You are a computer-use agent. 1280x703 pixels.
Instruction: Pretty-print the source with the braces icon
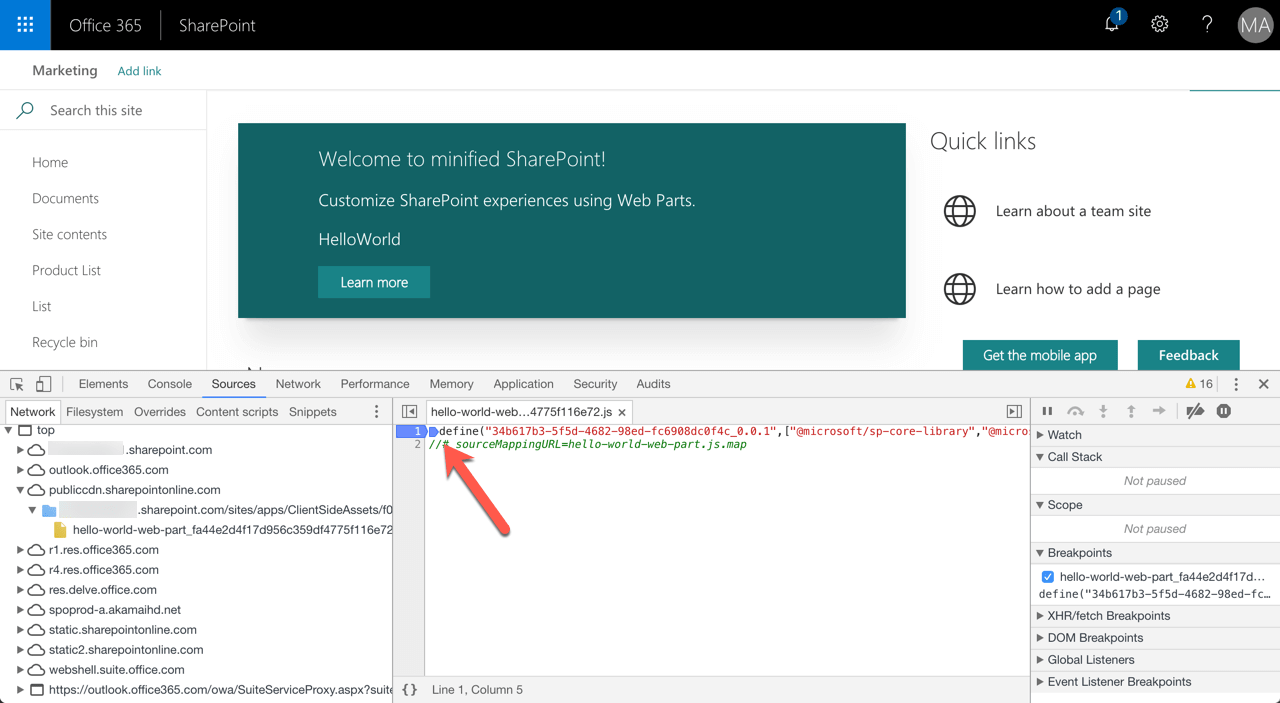click(409, 690)
